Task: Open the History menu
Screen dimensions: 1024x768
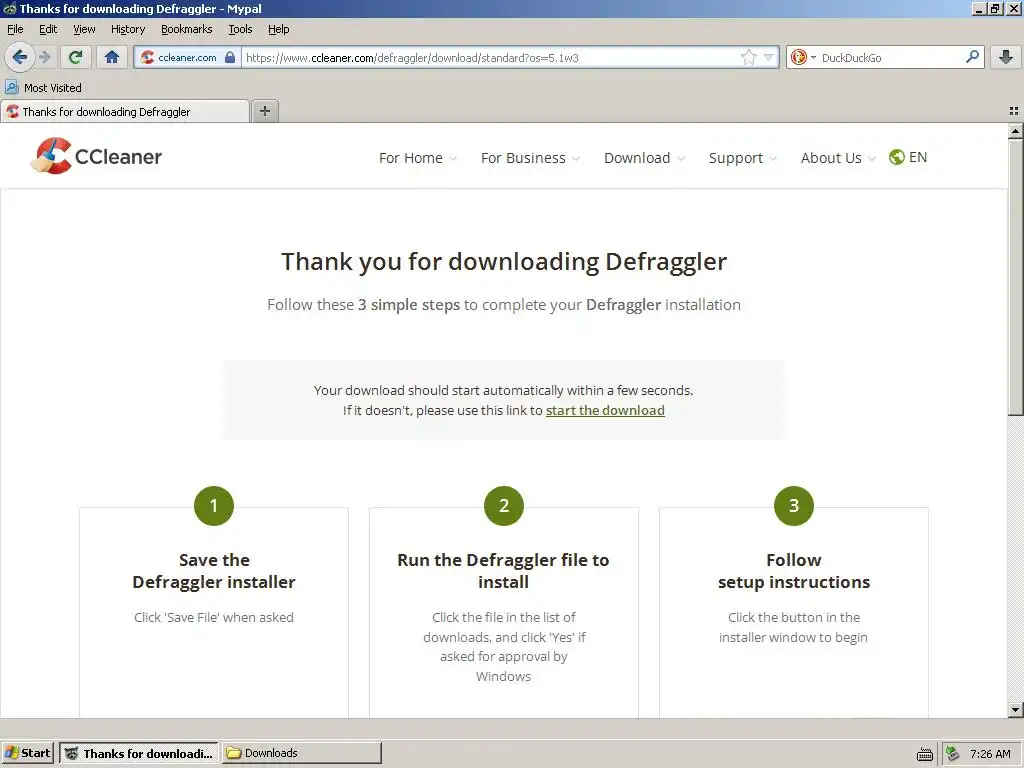Action: pyautogui.click(x=128, y=29)
